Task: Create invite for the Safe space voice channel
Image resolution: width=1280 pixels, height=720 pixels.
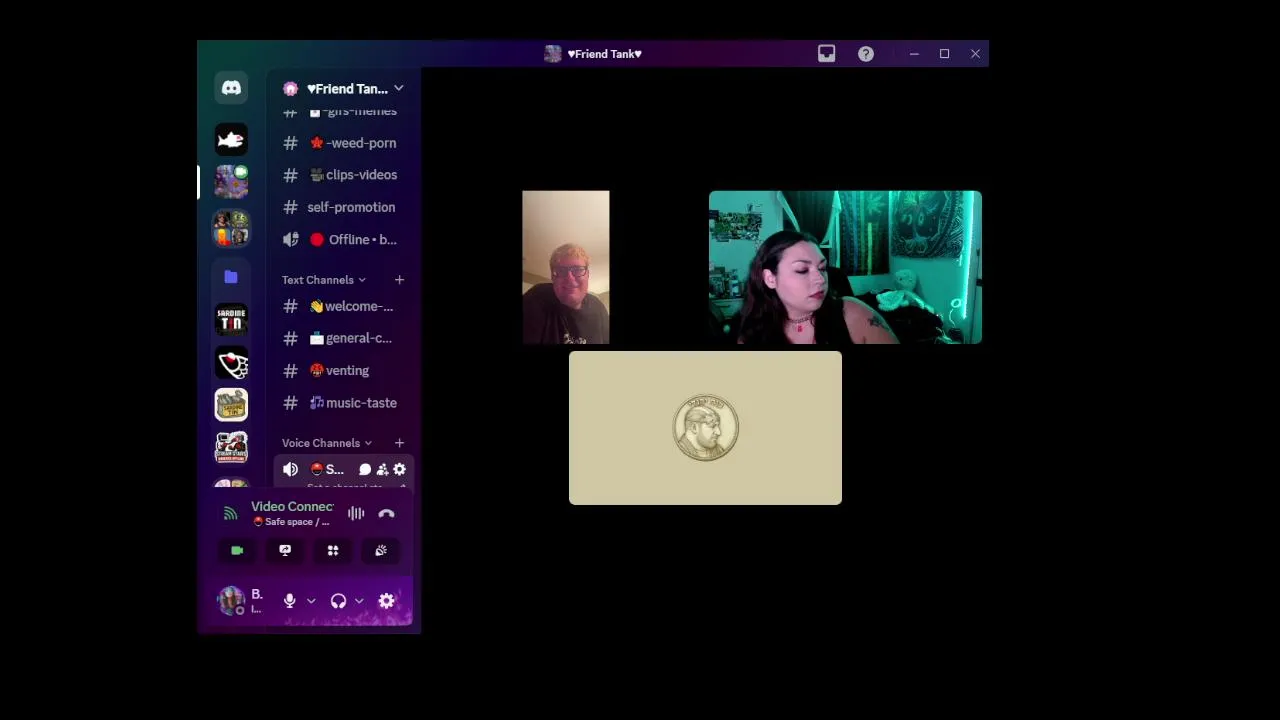Action: [x=382, y=469]
